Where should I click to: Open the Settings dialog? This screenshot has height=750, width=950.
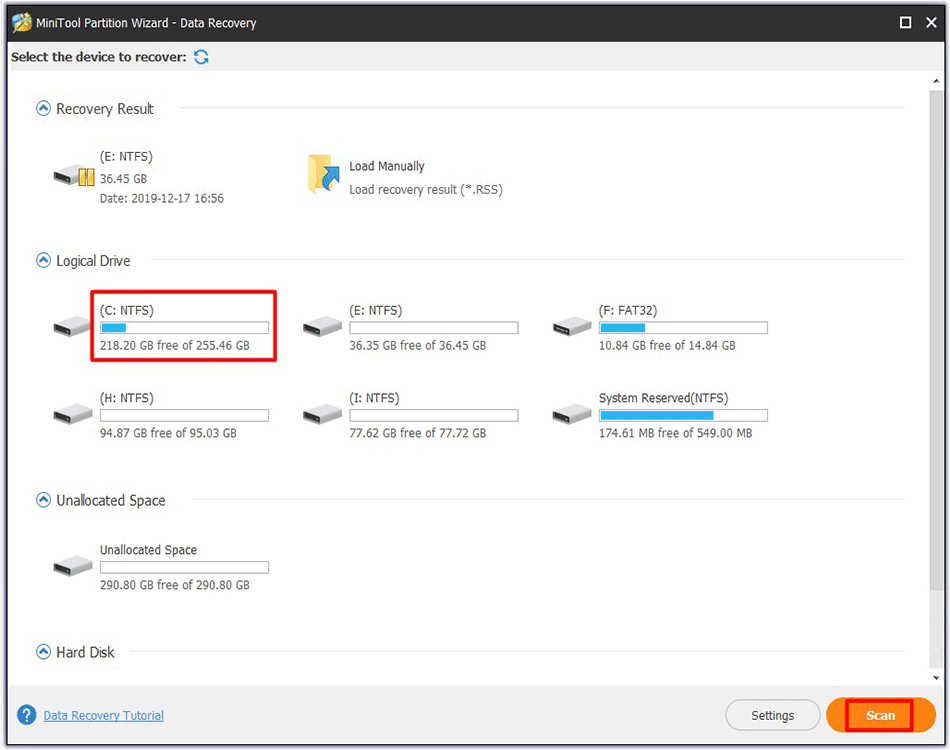click(772, 715)
